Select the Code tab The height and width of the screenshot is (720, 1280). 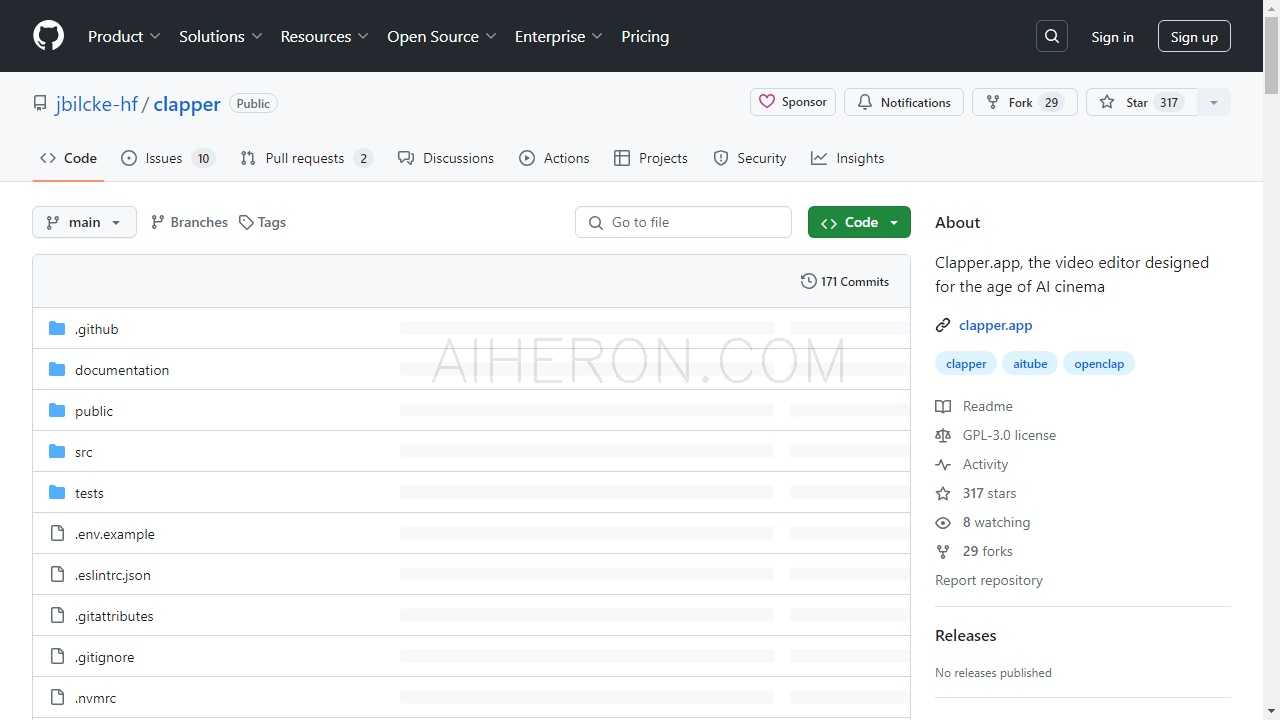click(68, 158)
